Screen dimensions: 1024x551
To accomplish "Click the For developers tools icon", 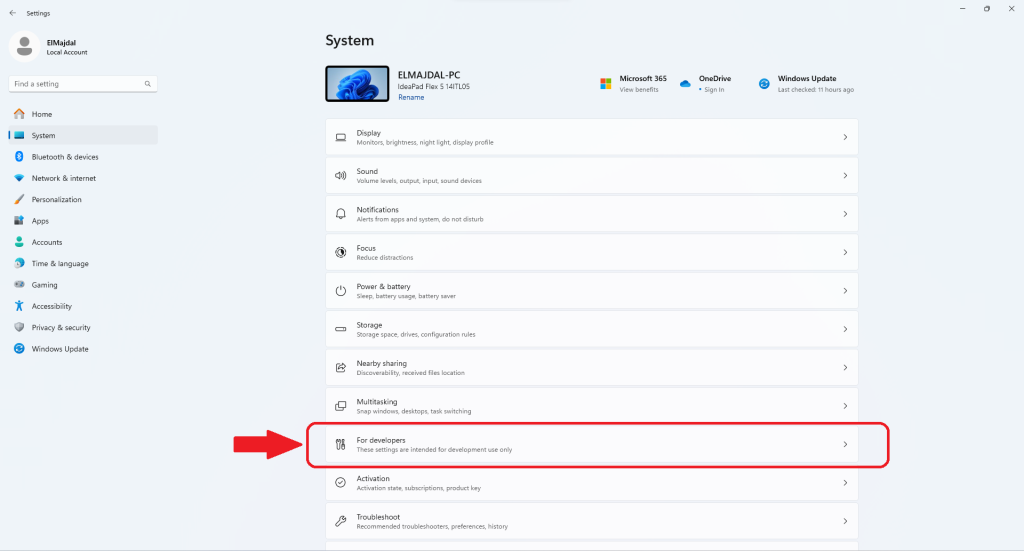I will click(341, 445).
